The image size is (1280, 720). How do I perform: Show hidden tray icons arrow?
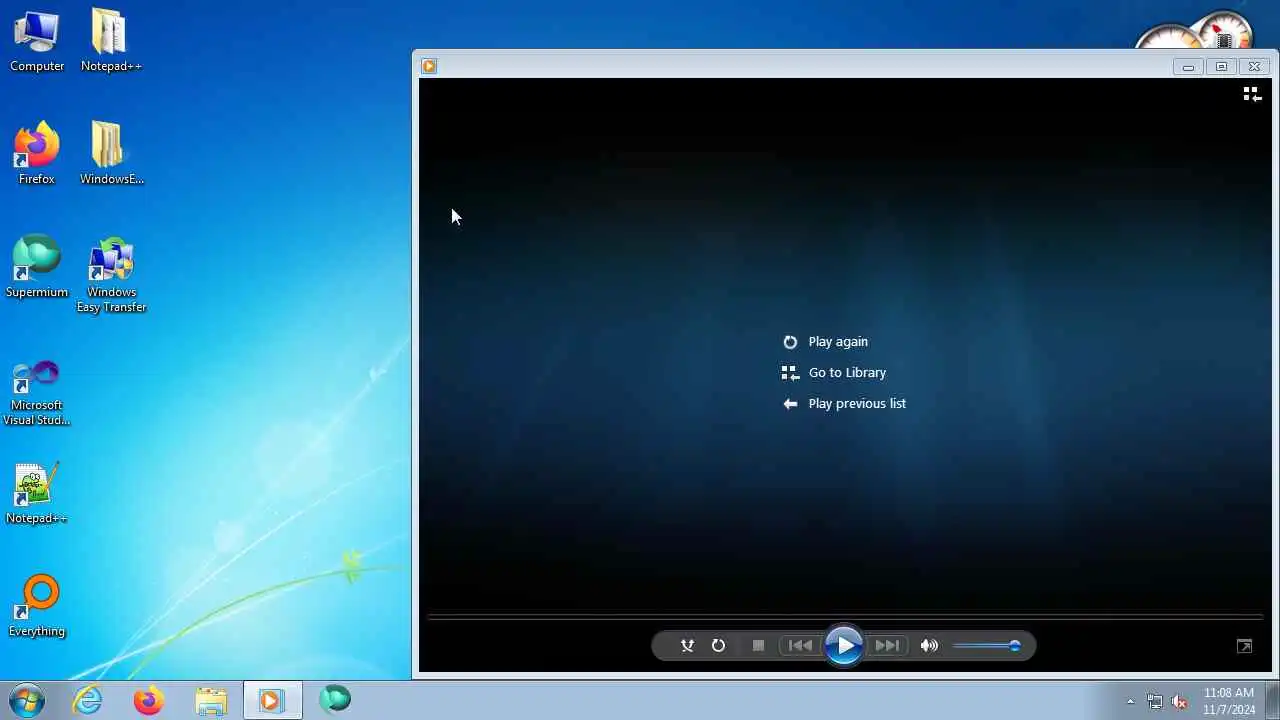coord(1130,701)
